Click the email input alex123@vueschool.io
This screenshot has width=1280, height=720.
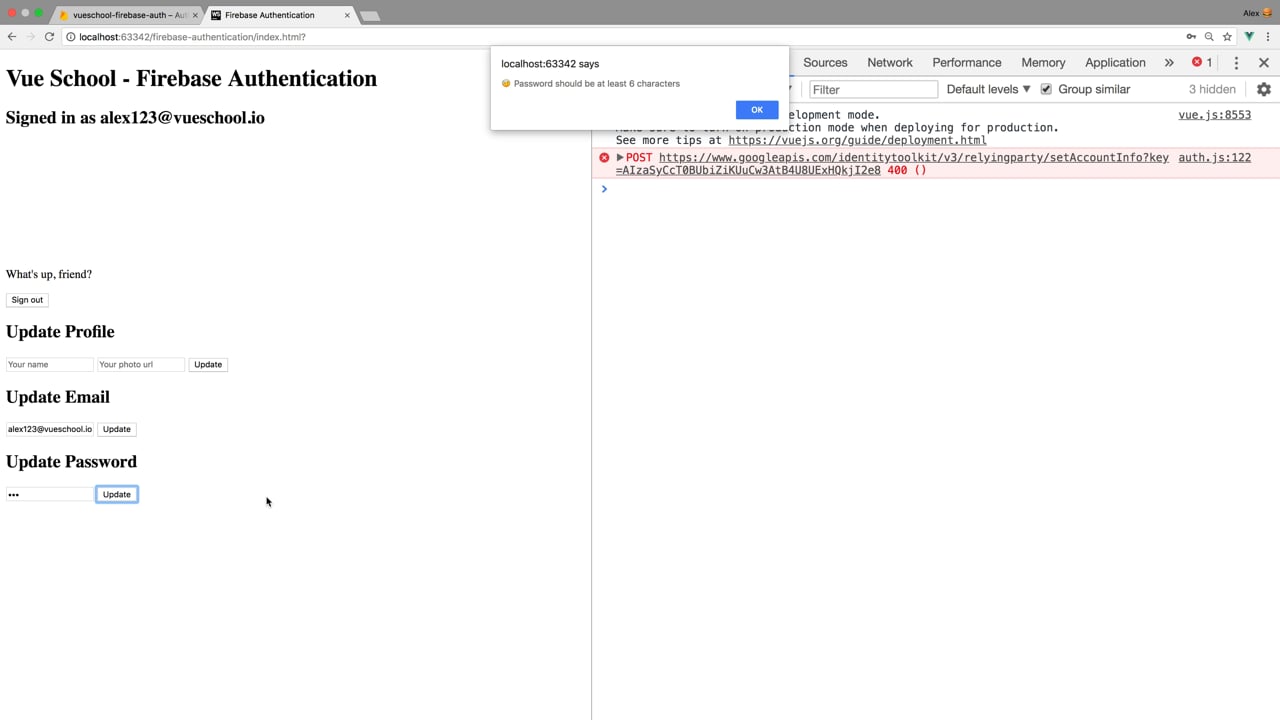tap(50, 429)
